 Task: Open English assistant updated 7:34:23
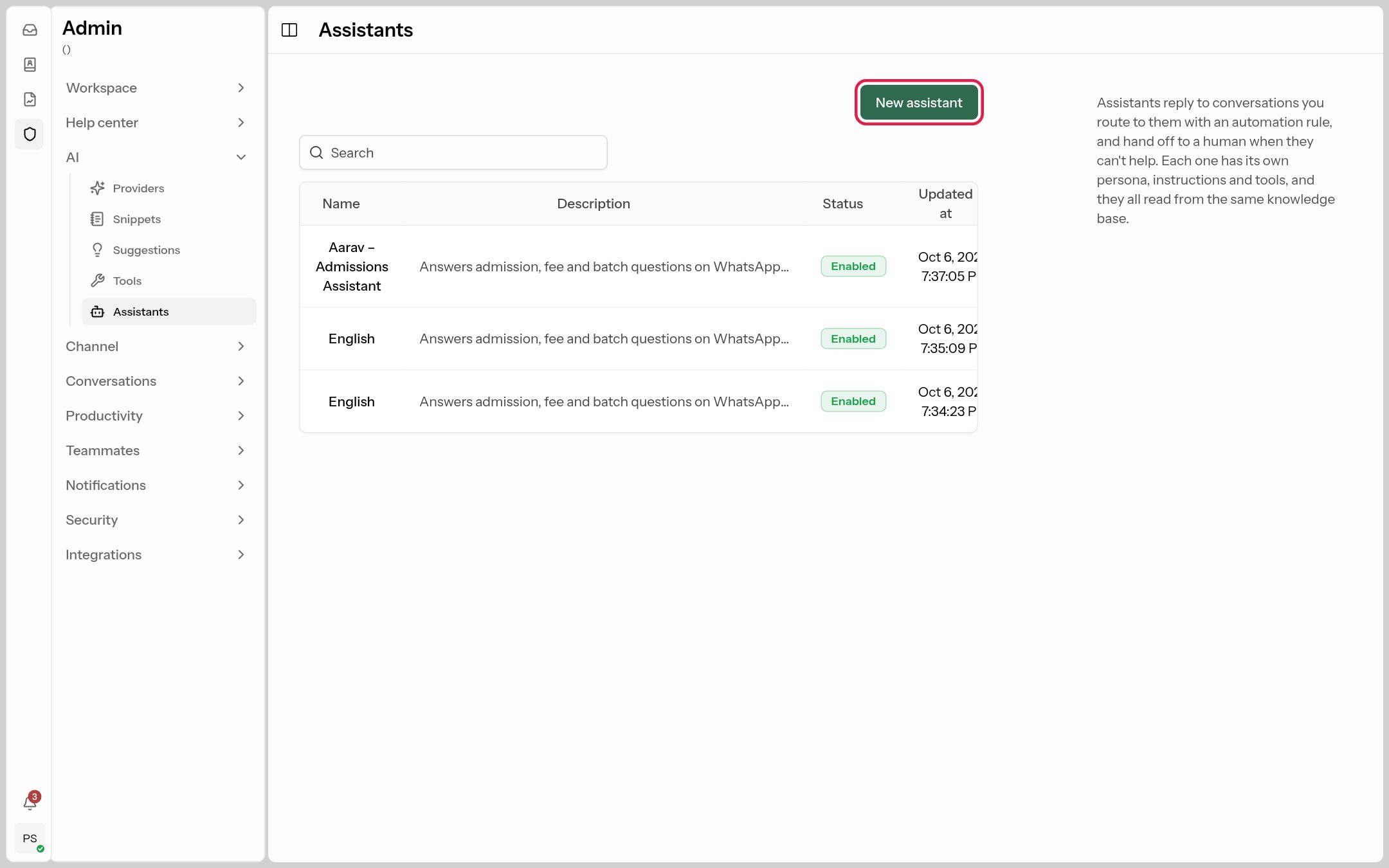click(638, 401)
